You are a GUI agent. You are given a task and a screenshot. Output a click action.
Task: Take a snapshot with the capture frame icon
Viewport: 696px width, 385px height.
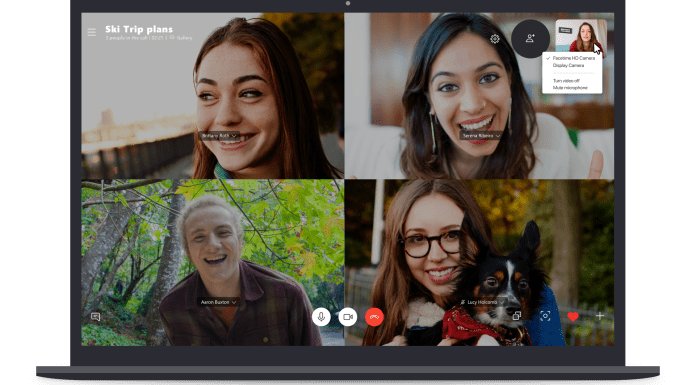(x=545, y=316)
